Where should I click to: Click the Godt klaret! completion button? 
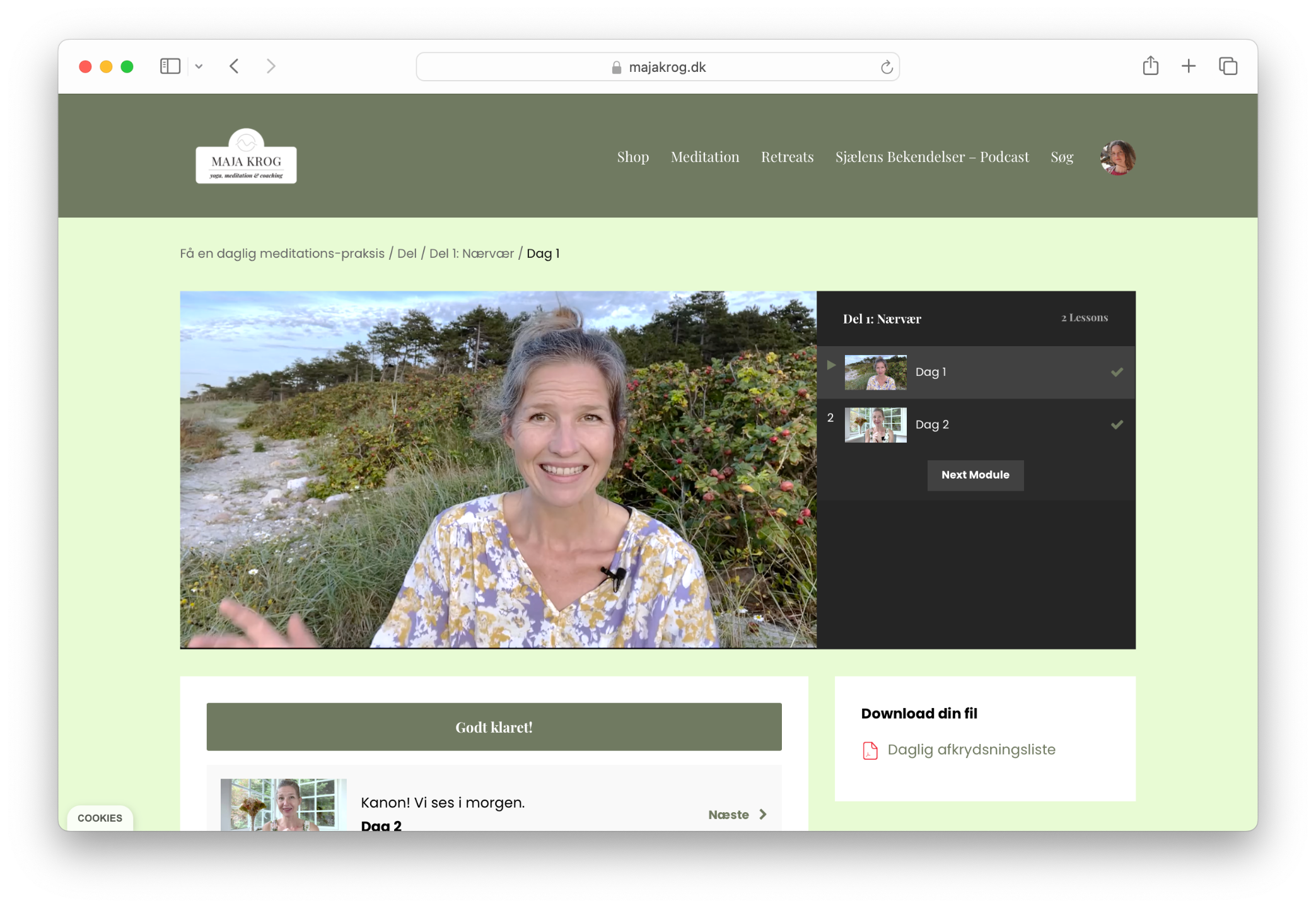point(494,726)
